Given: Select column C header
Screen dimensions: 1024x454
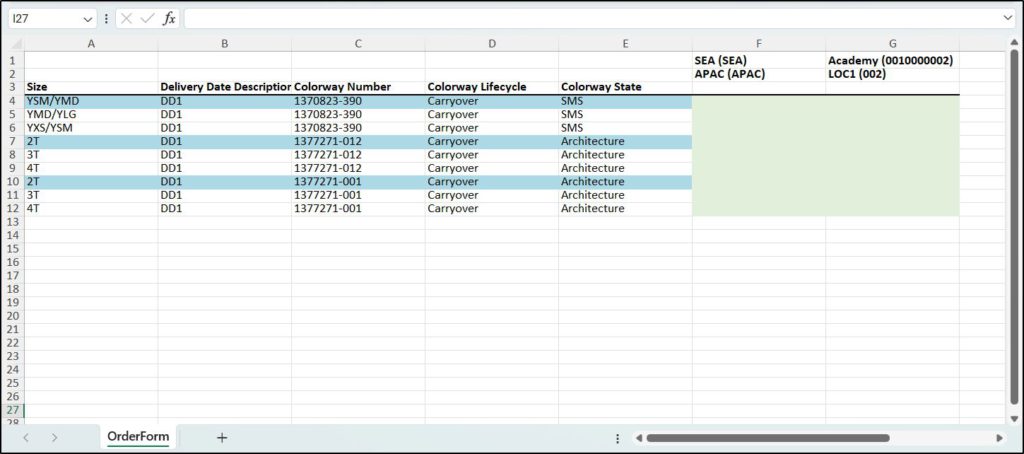Looking at the screenshot, I should [358, 44].
